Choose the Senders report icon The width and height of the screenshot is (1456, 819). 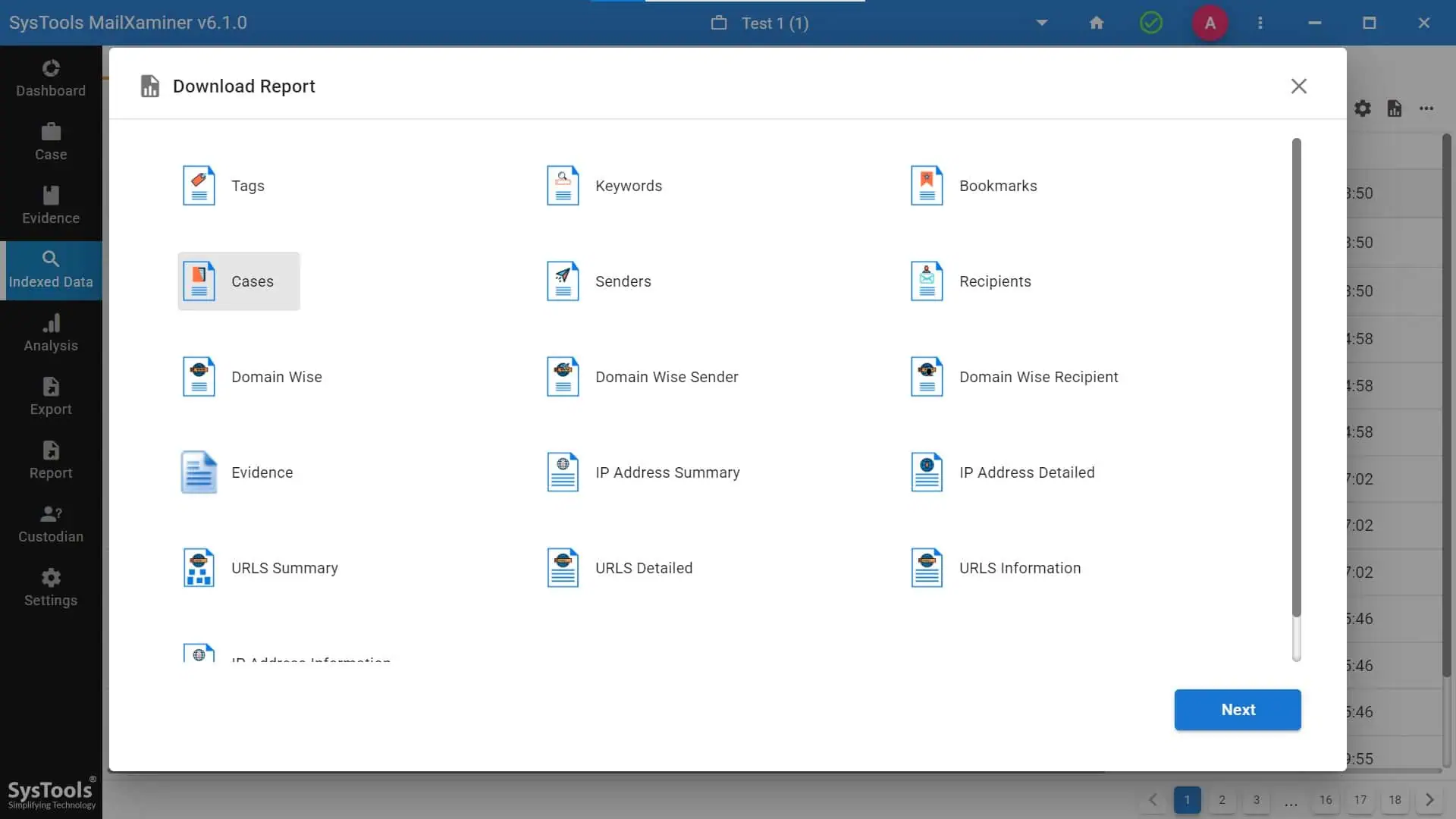[x=563, y=281]
